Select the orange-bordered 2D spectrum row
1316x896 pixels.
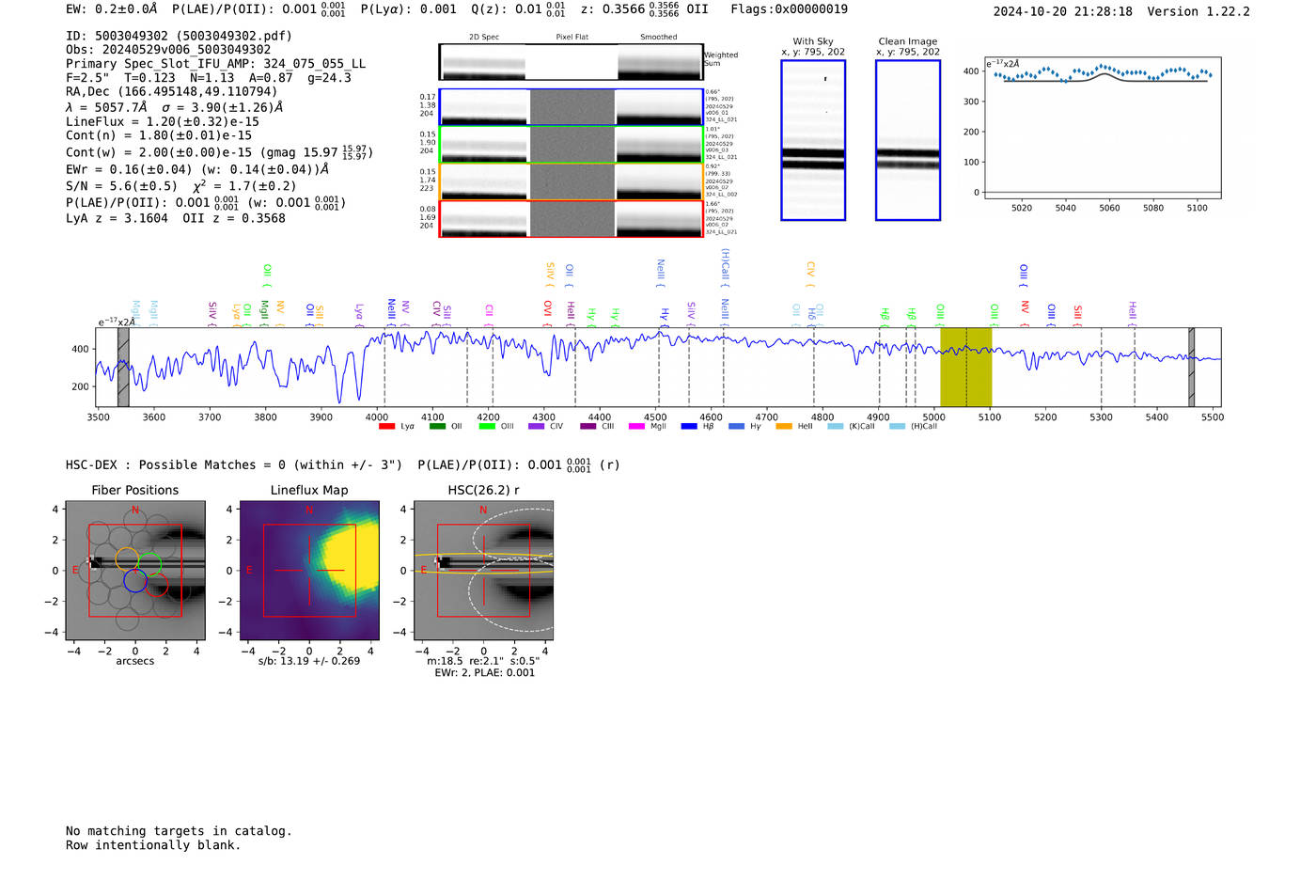pyautogui.click(x=572, y=181)
